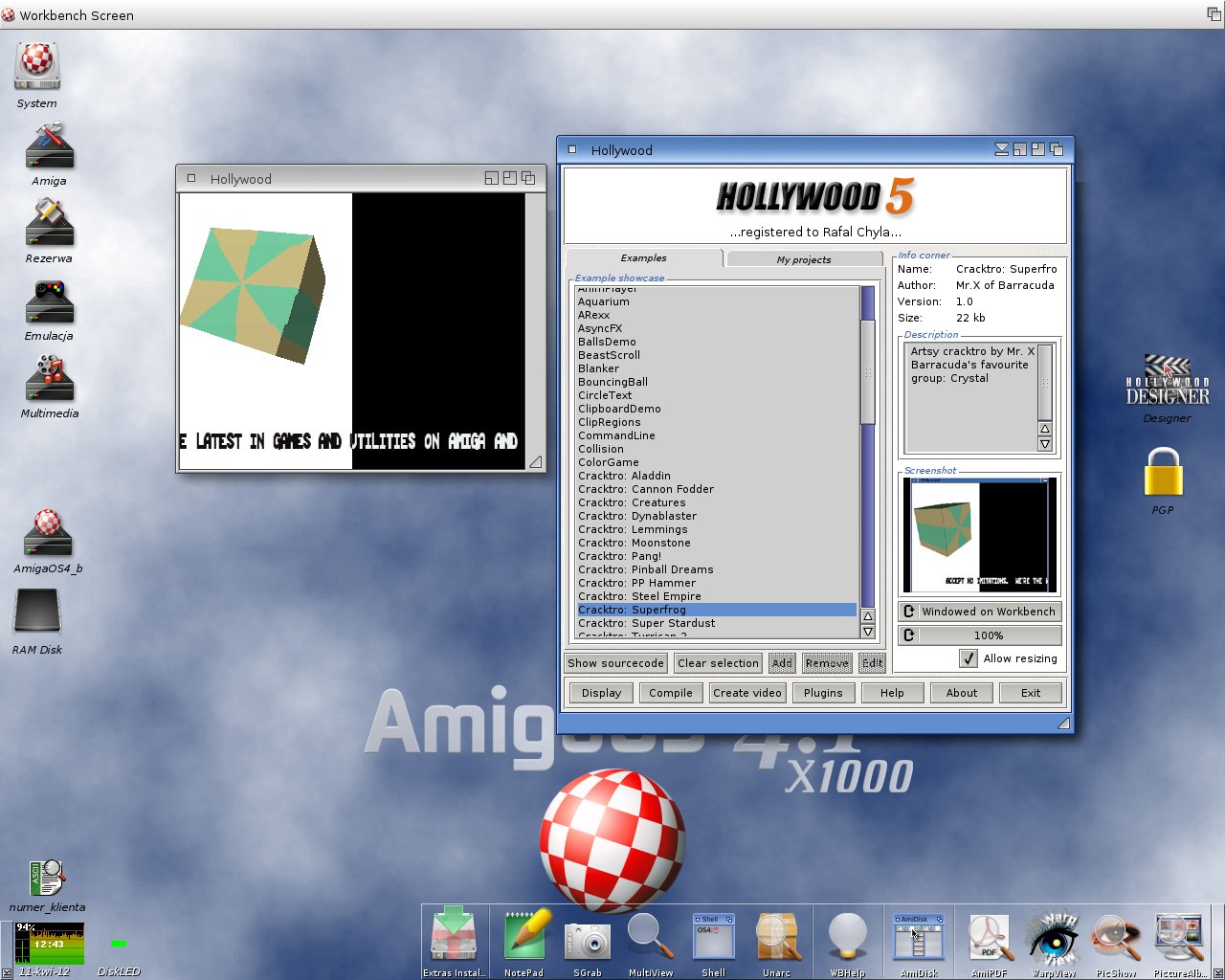Click the About button
Screen dimensions: 1225x980
coord(962,693)
